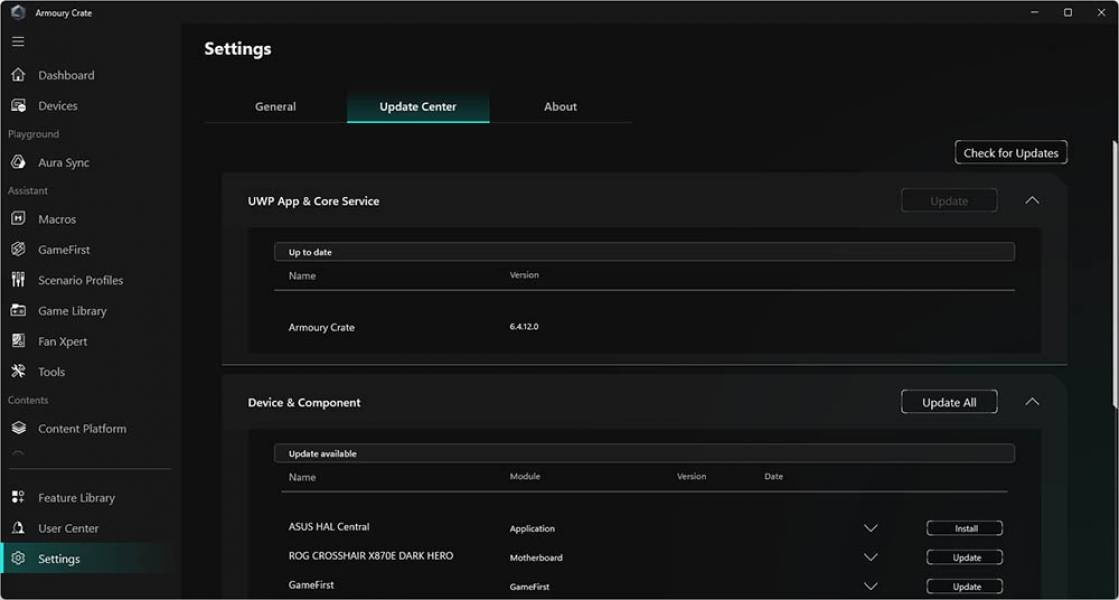1119x600 pixels.
Task: Click the Update available status bar
Action: [x=644, y=453]
